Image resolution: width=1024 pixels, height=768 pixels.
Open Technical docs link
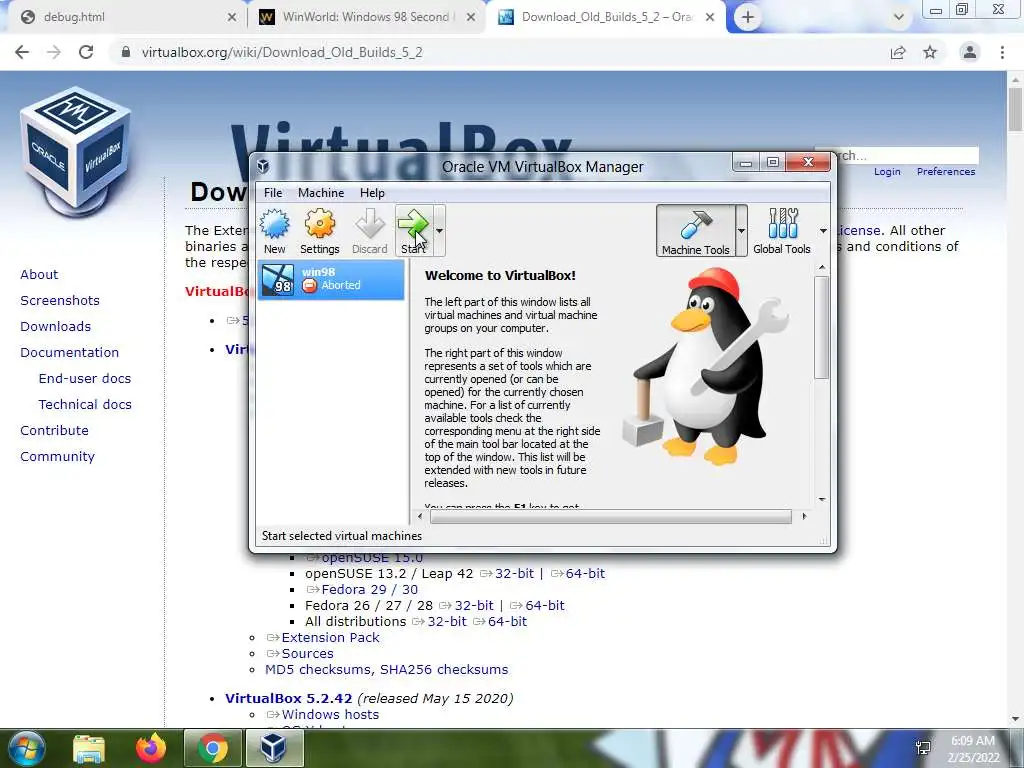coord(85,405)
